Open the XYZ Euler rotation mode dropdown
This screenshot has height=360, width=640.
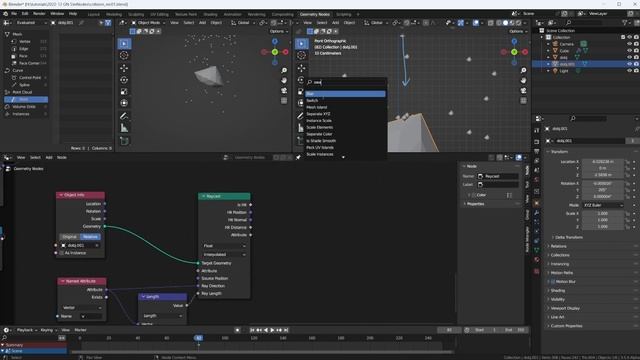coord(603,205)
